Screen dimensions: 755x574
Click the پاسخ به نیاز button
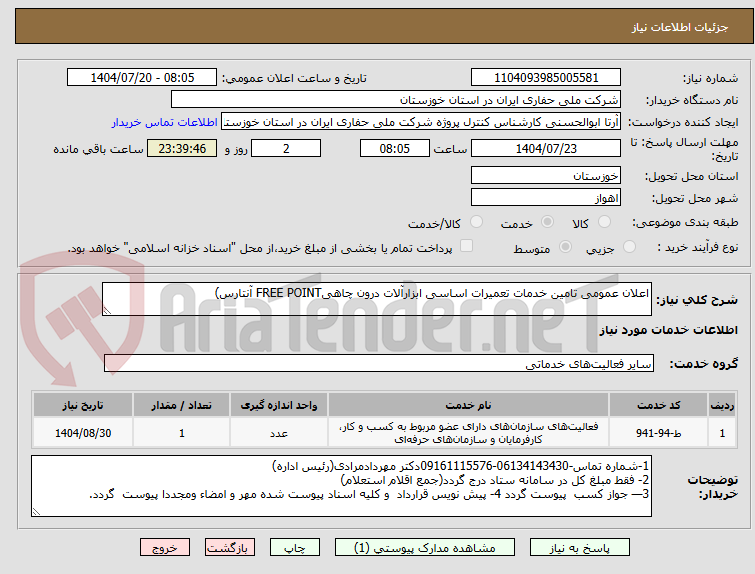coord(580,548)
